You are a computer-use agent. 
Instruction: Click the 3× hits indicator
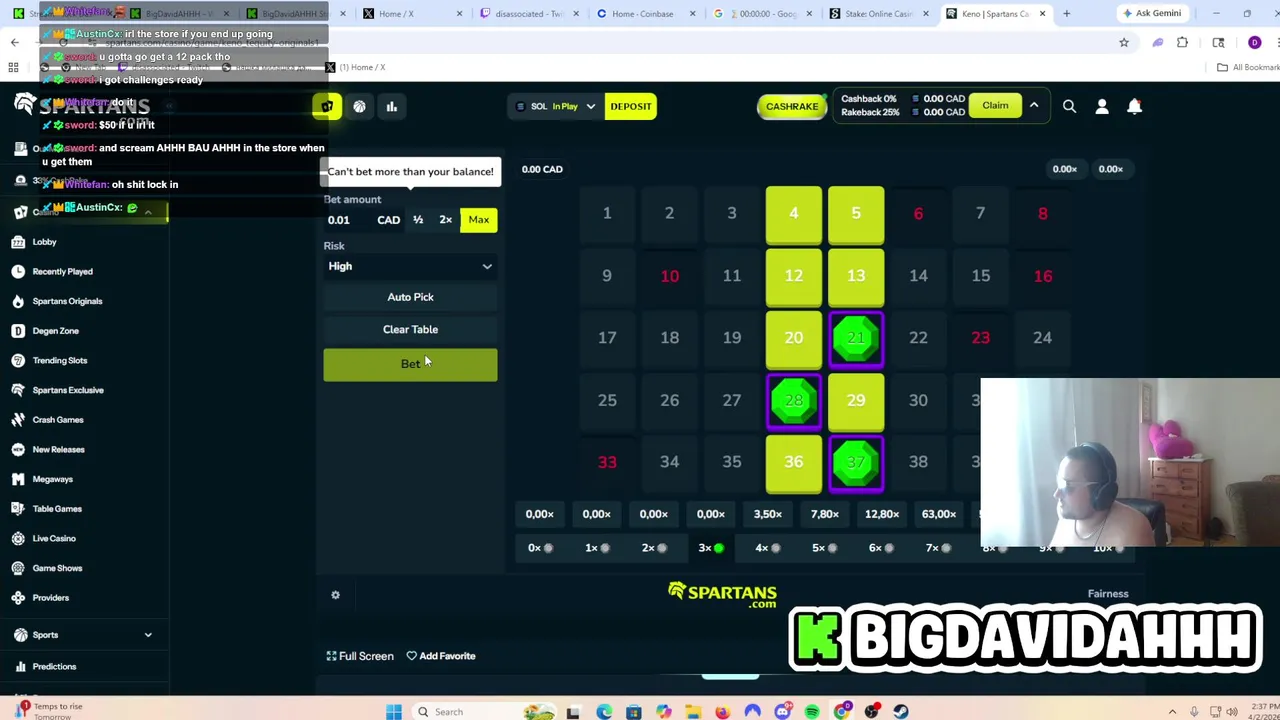coord(711,548)
